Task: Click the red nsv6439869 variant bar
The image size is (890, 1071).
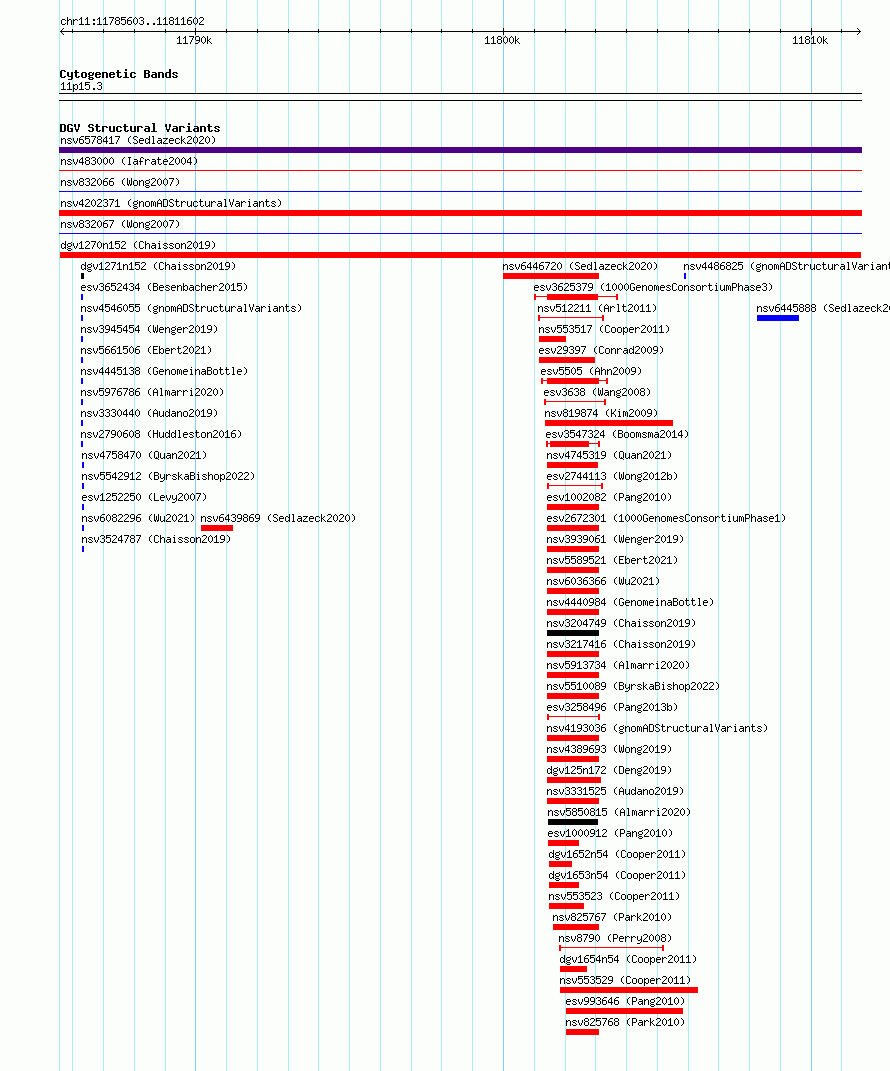Action: click(x=217, y=528)
